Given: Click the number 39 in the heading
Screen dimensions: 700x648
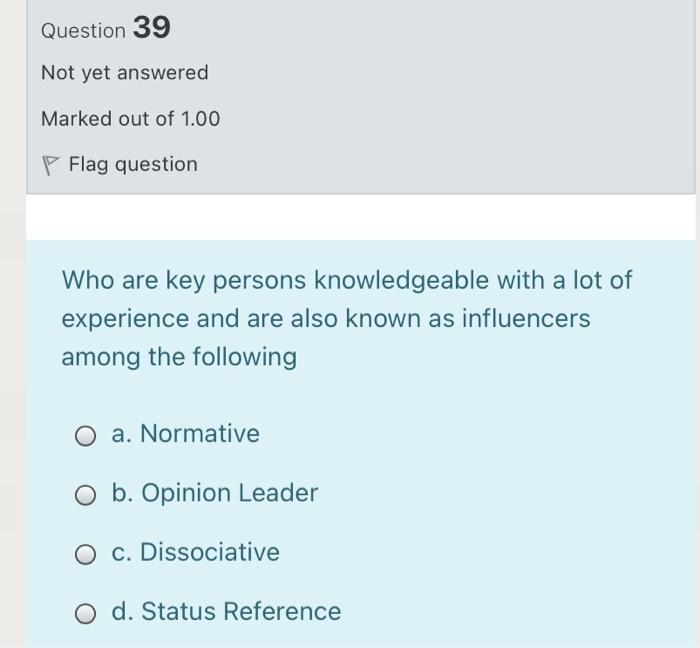Looking at the screenshot, I should tap(151, 28).
